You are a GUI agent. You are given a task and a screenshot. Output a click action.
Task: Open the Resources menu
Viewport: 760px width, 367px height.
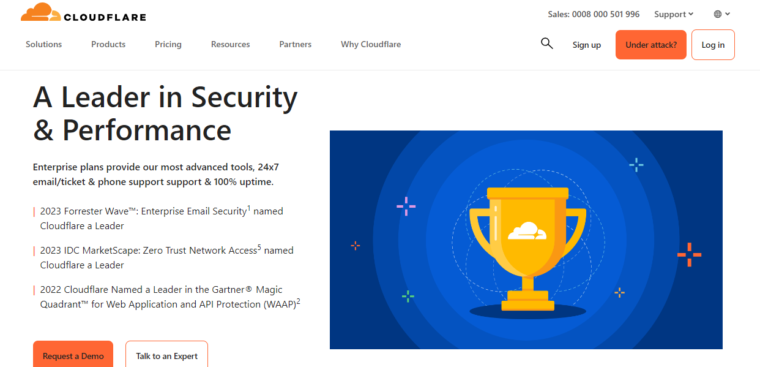(x=230, y=44)
